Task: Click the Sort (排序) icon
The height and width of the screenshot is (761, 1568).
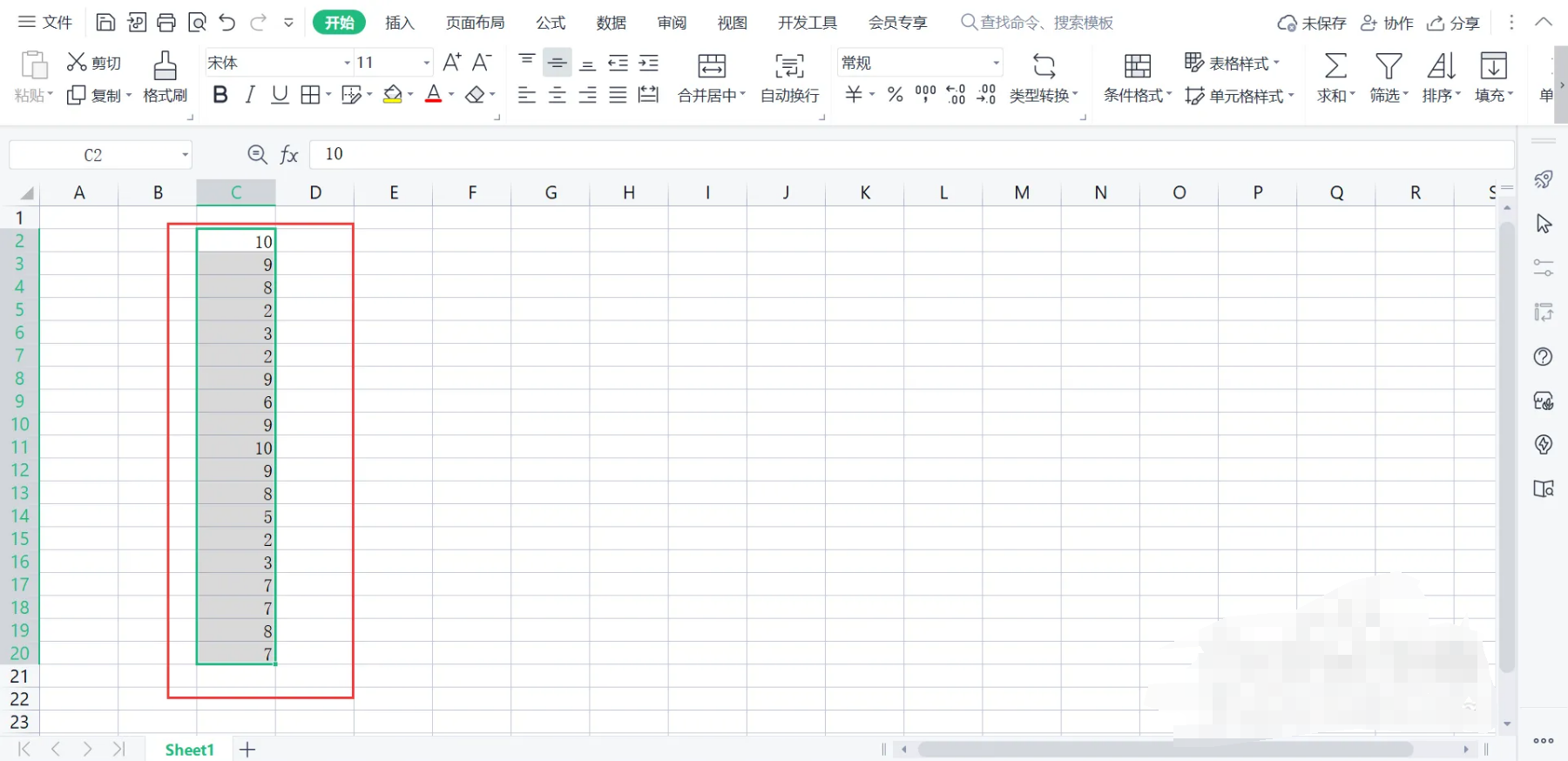Action: point(1440,66)
